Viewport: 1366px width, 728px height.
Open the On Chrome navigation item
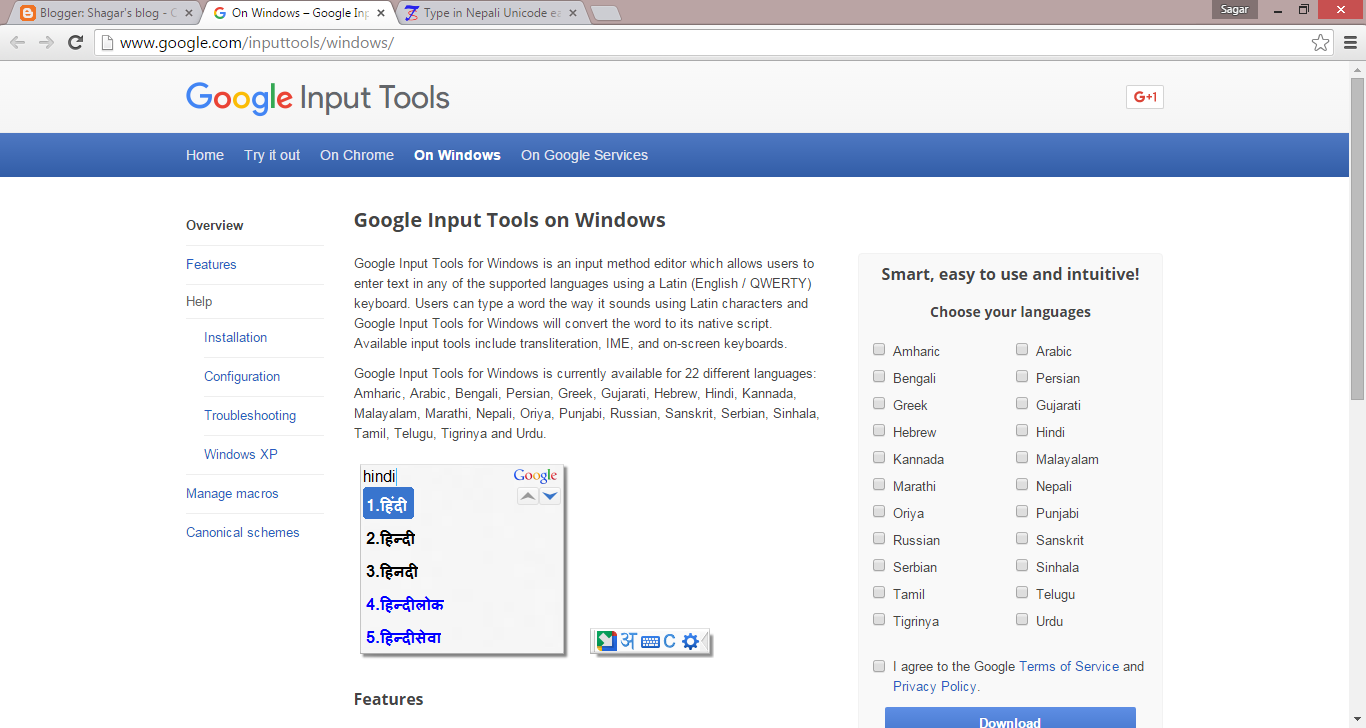tap(356, 155)
